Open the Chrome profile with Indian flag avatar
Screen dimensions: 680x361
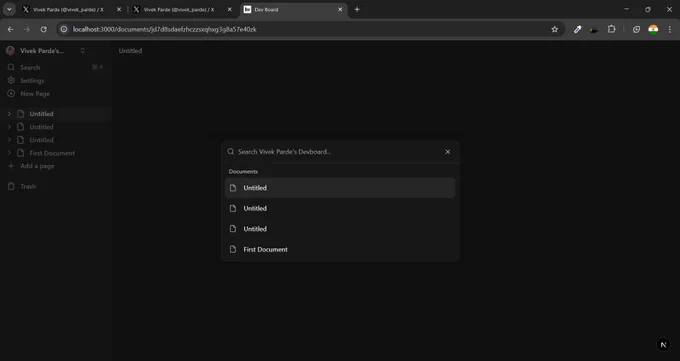[x=653, y=30]
